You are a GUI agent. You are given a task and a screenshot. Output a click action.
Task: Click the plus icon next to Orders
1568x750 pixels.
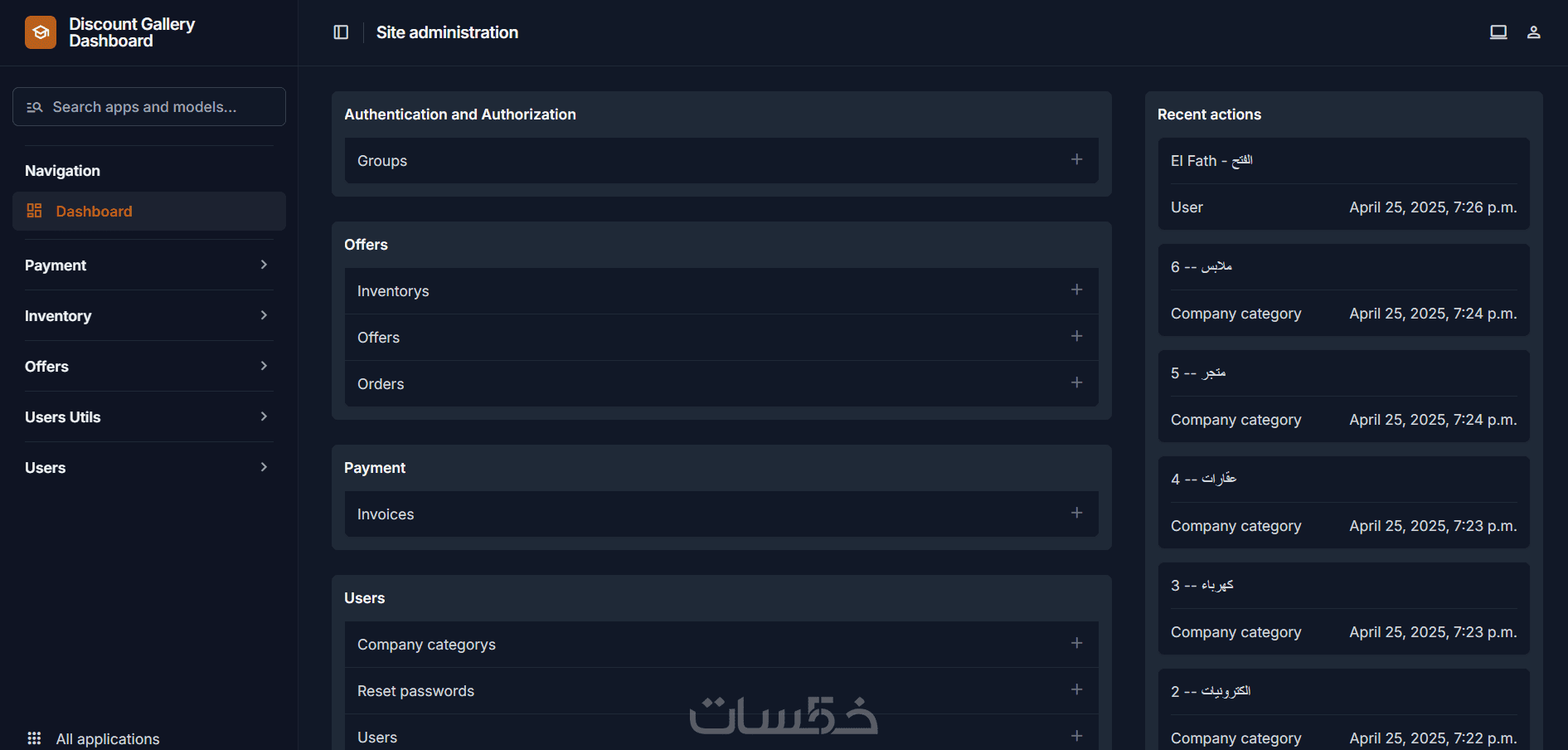[x=1077, y=383]
